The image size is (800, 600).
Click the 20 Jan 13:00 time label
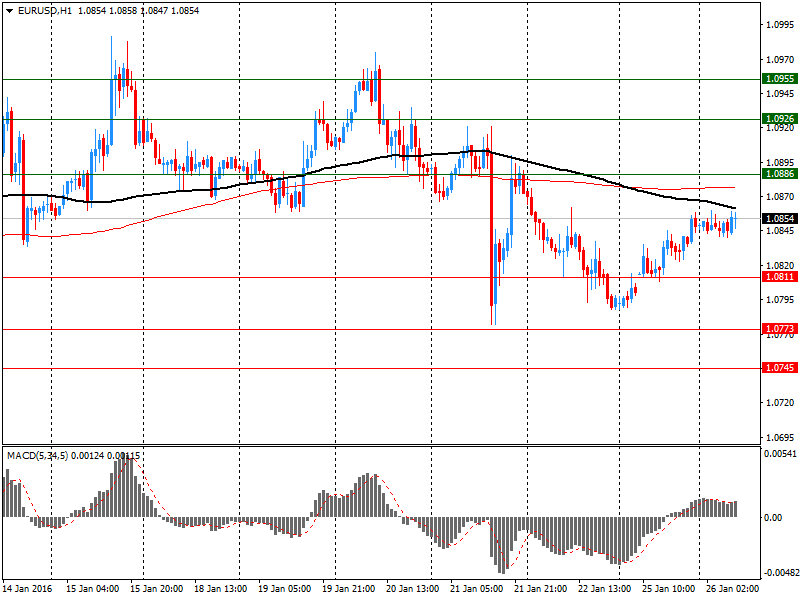413,588
